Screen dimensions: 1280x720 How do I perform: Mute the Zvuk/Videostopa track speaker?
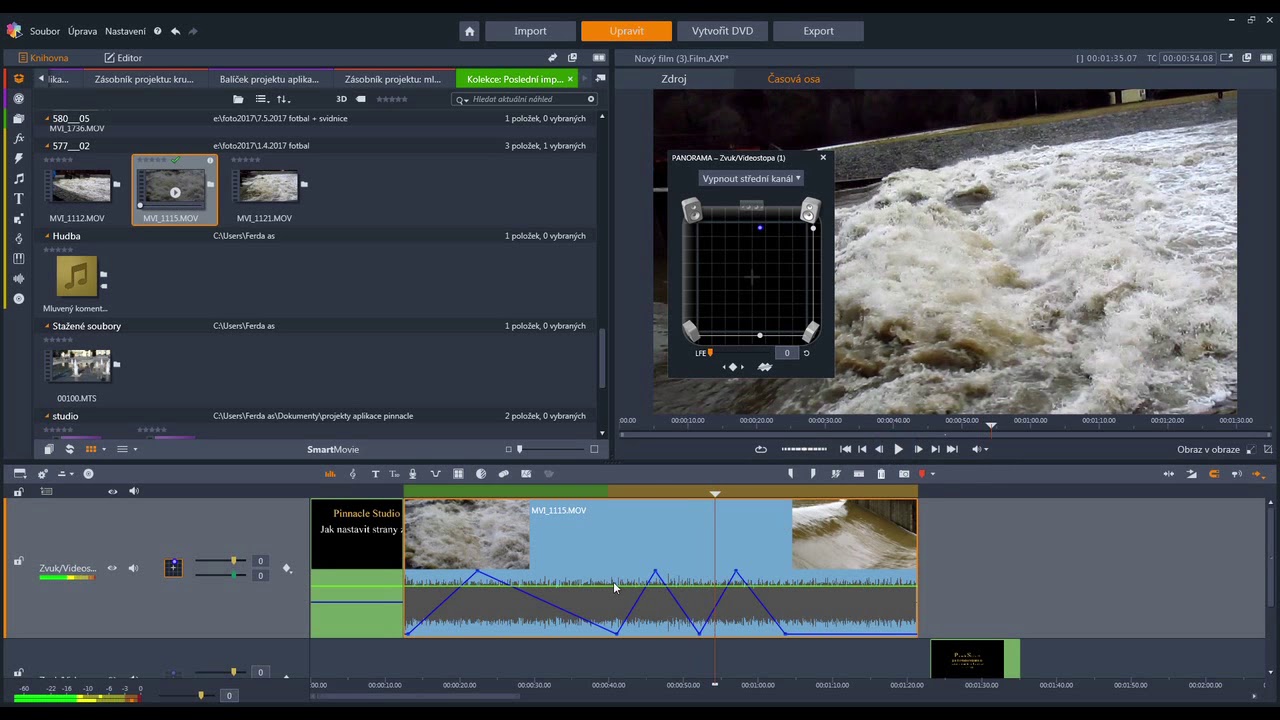click(133, 568)
